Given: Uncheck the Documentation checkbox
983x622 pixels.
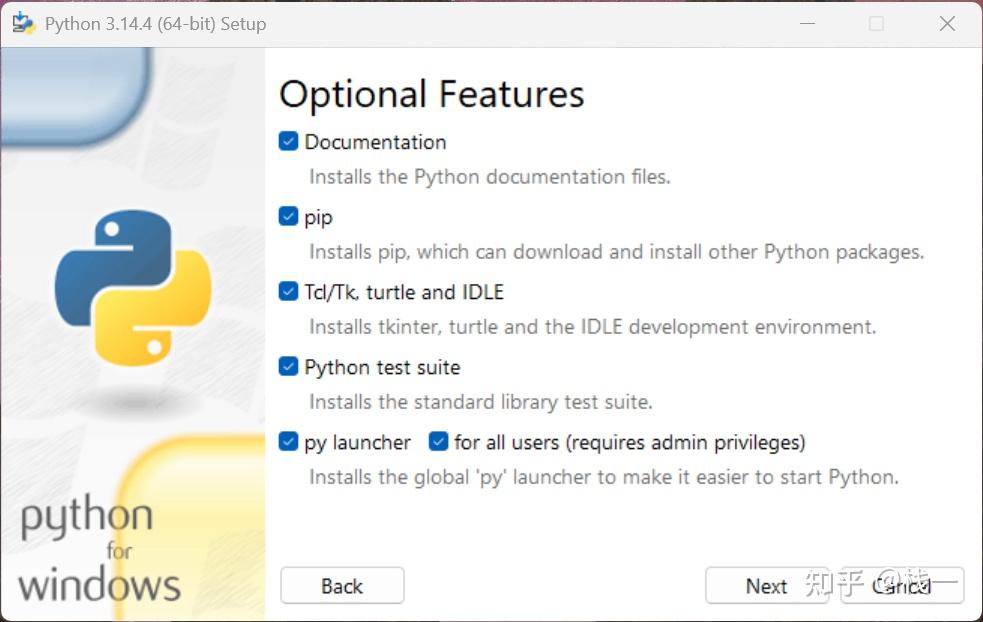Looking at the screenshot, I should click(x=288, y=141).
